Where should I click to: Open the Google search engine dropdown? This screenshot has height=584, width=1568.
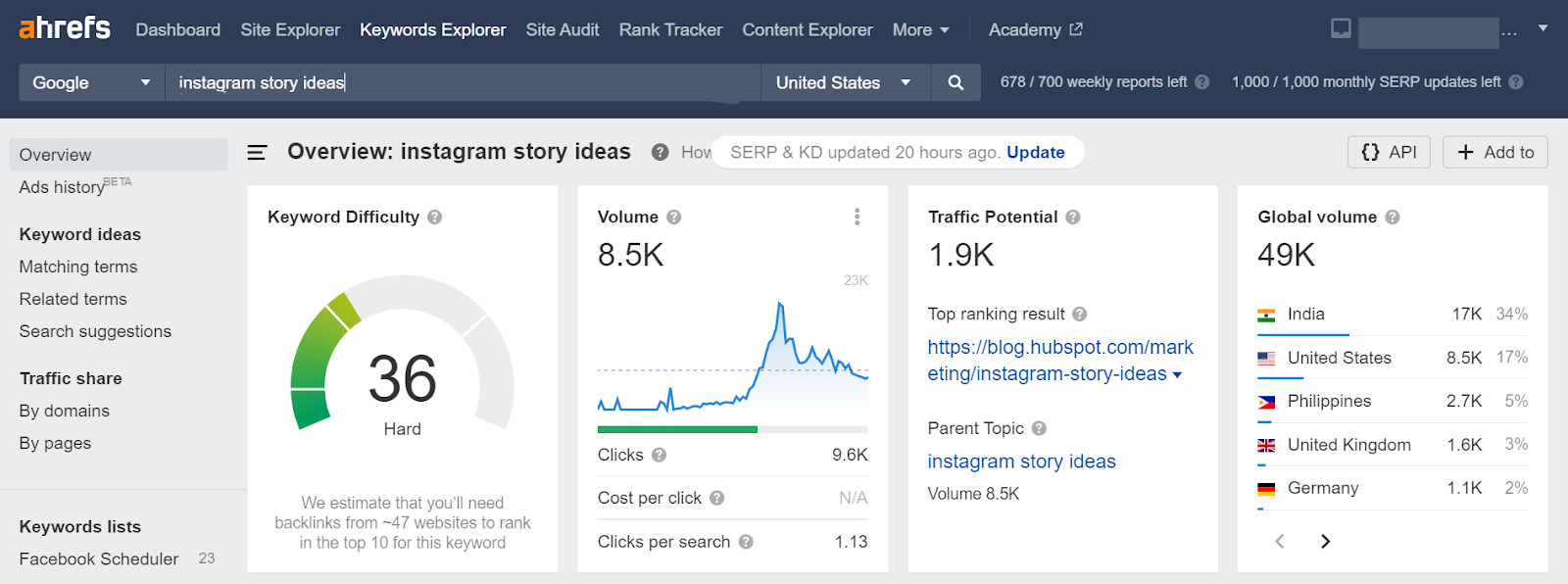(x=91, y=83)
